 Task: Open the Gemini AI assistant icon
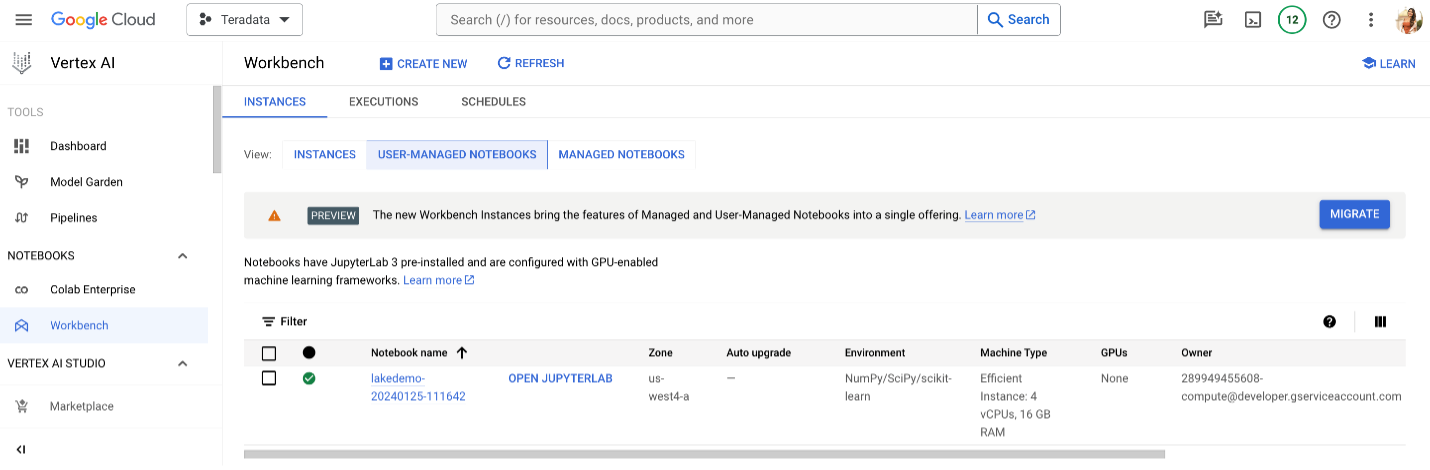[1213, 20]
